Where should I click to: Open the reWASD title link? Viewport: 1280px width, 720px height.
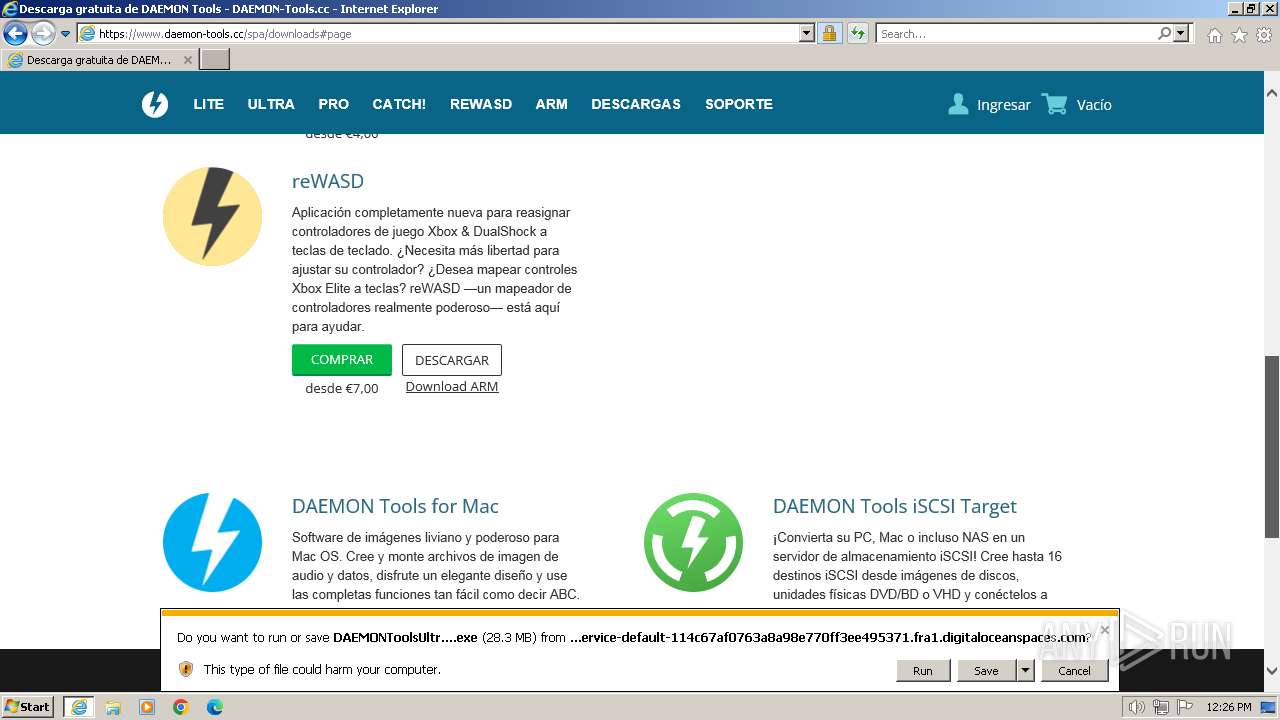[x=328, y=181]
